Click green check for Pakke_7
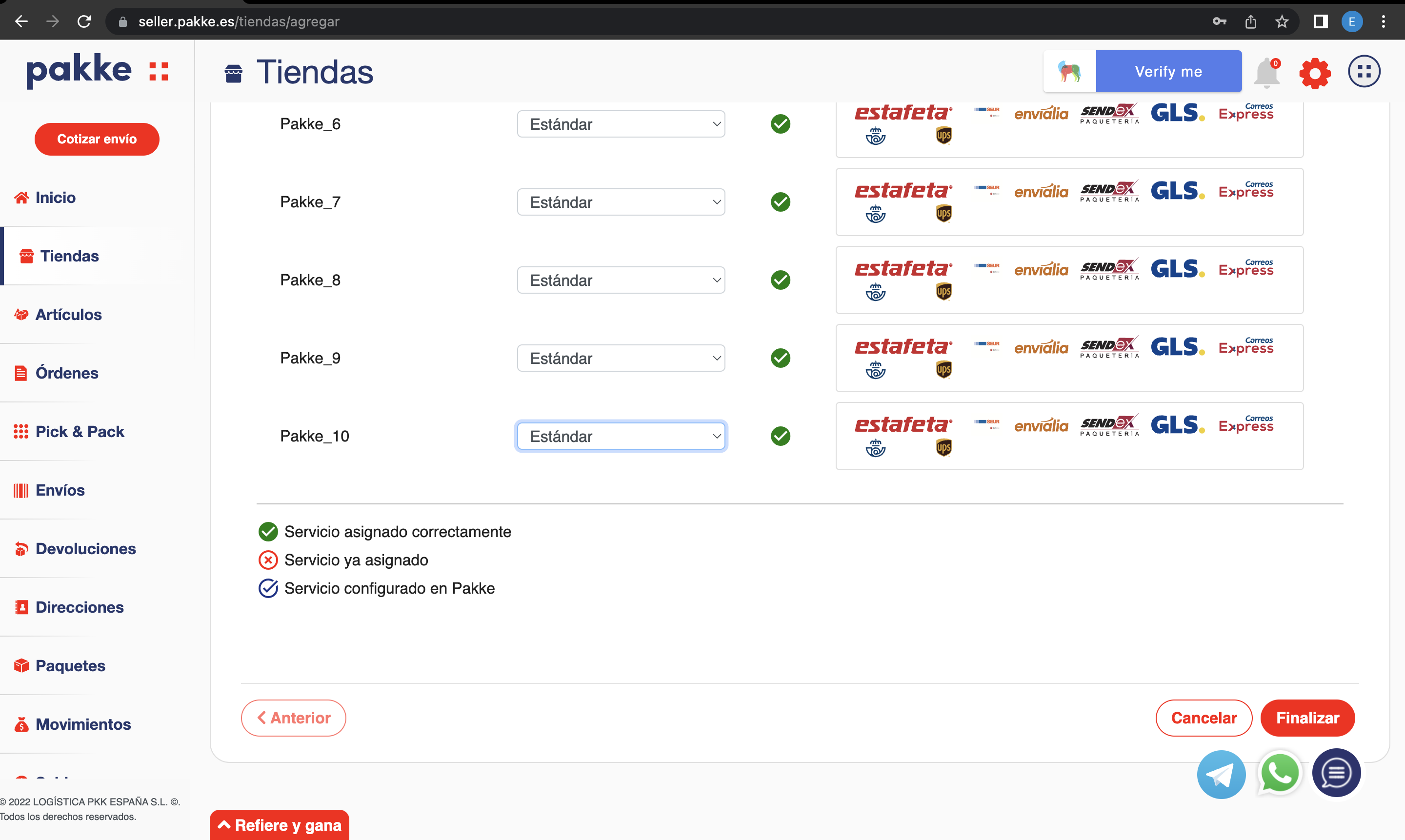Screen dimensions: 1405x840 click(x=780, y=202)
